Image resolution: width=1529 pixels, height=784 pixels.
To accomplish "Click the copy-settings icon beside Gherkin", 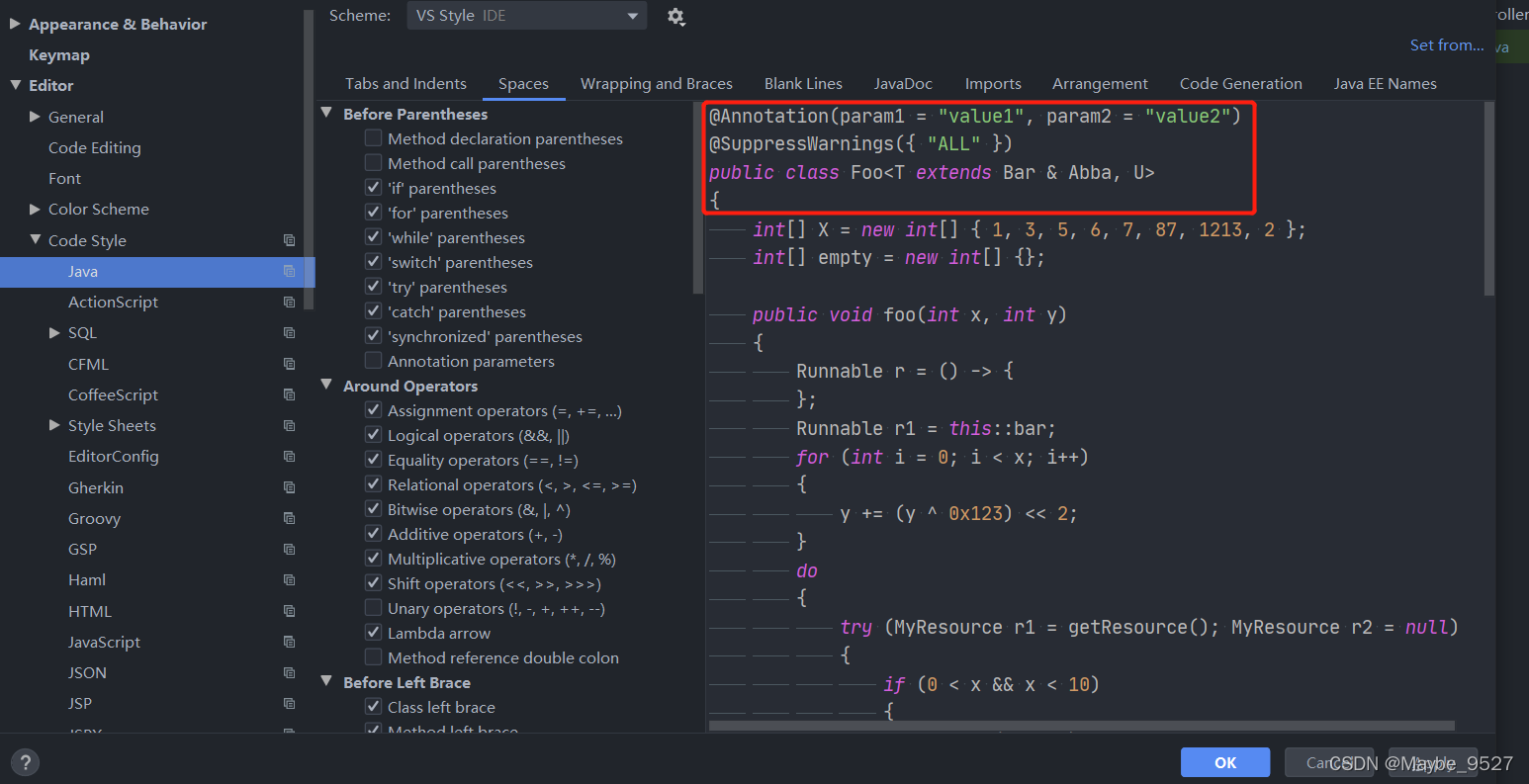I will [289, 487].
